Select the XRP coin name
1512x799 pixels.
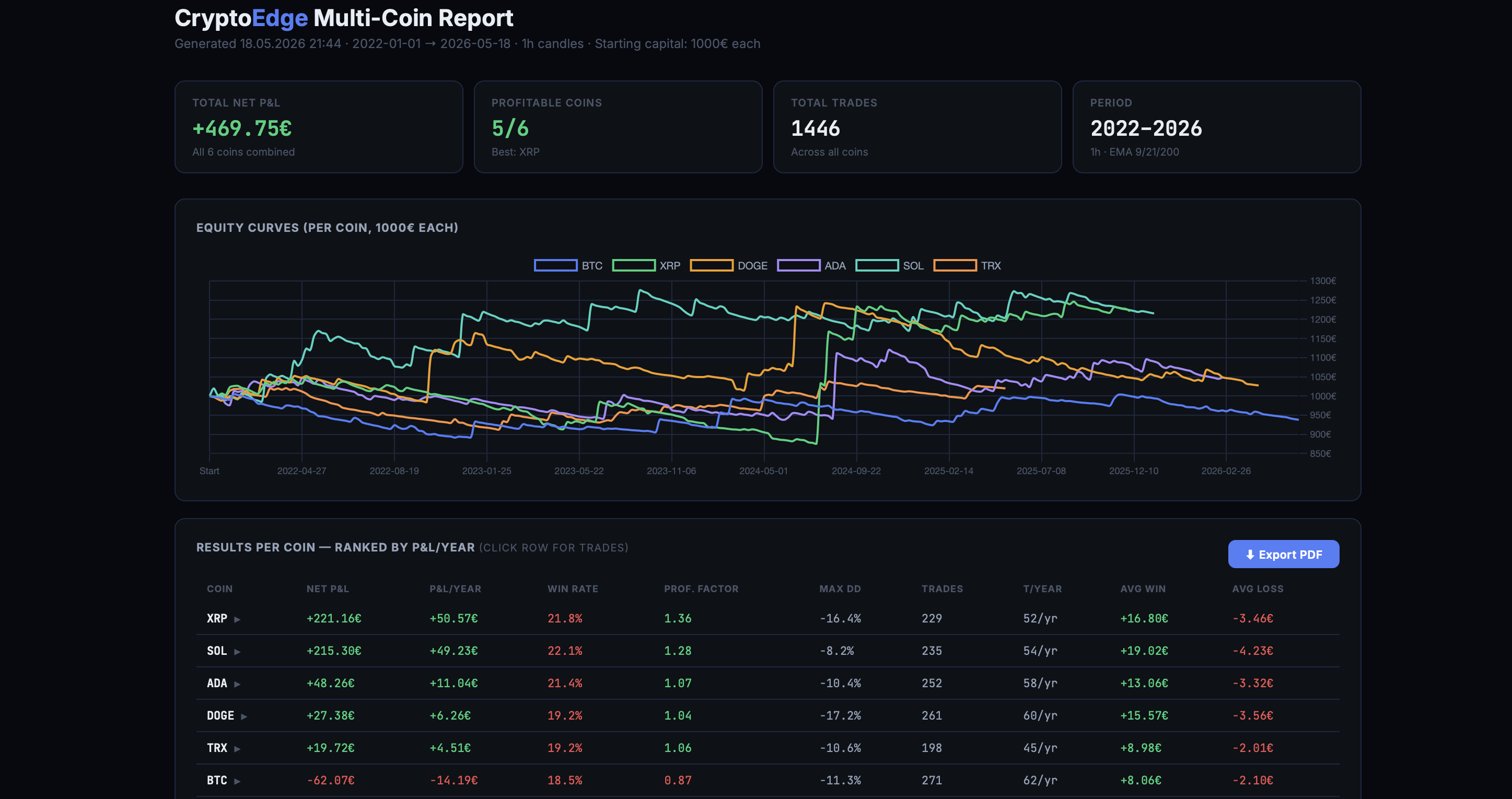(217, 618)
